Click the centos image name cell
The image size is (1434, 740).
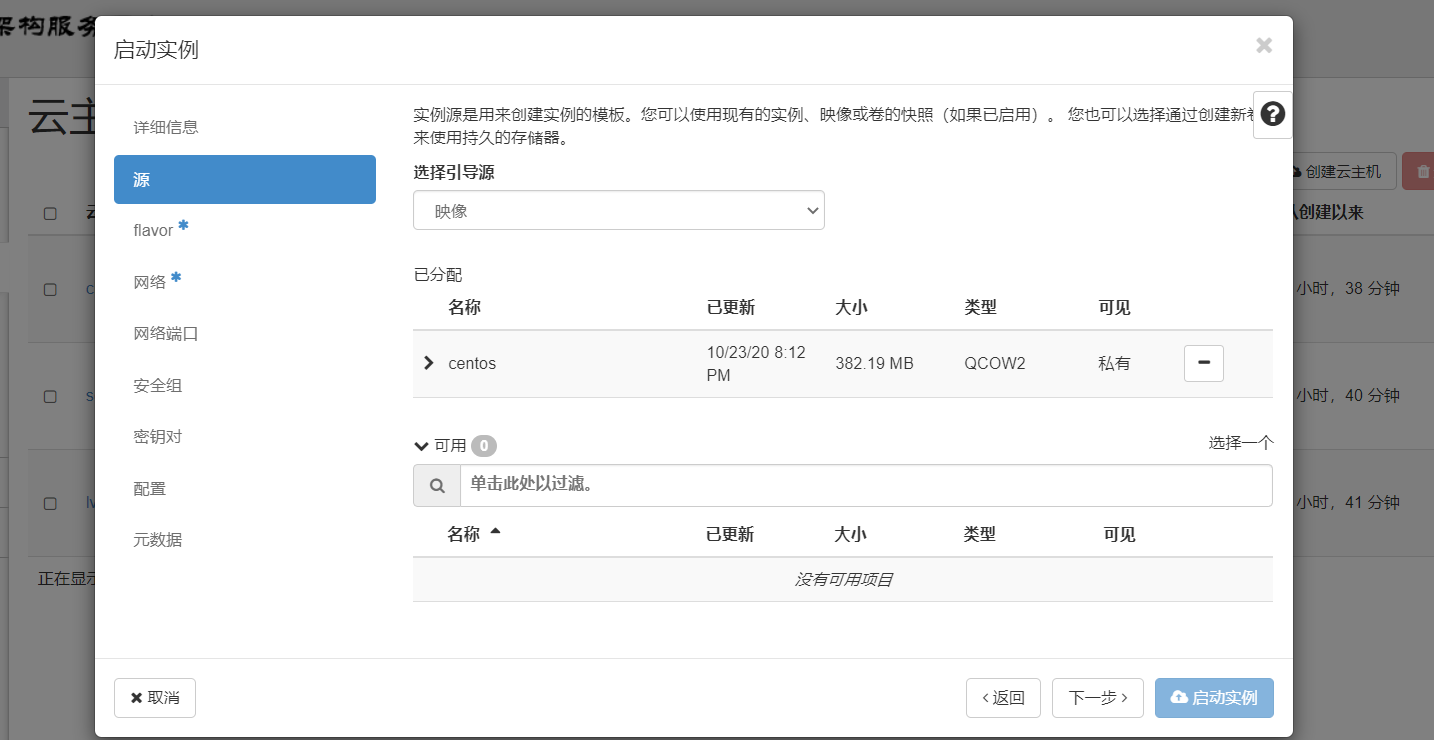click(472, 364)
